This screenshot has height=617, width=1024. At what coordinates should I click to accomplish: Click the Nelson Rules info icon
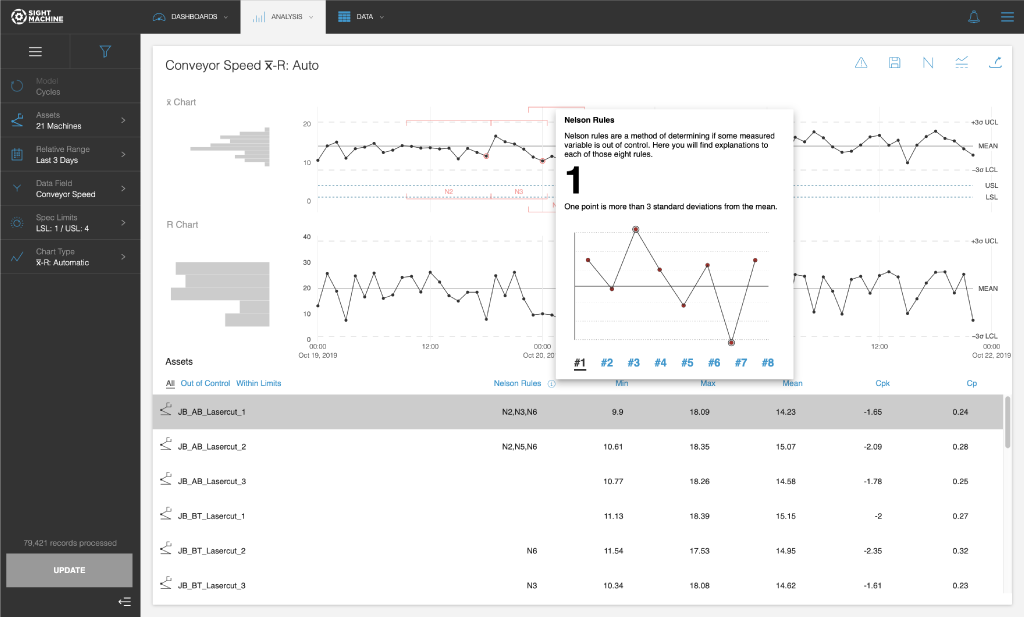pyautogui.click(x=551, y=384)
